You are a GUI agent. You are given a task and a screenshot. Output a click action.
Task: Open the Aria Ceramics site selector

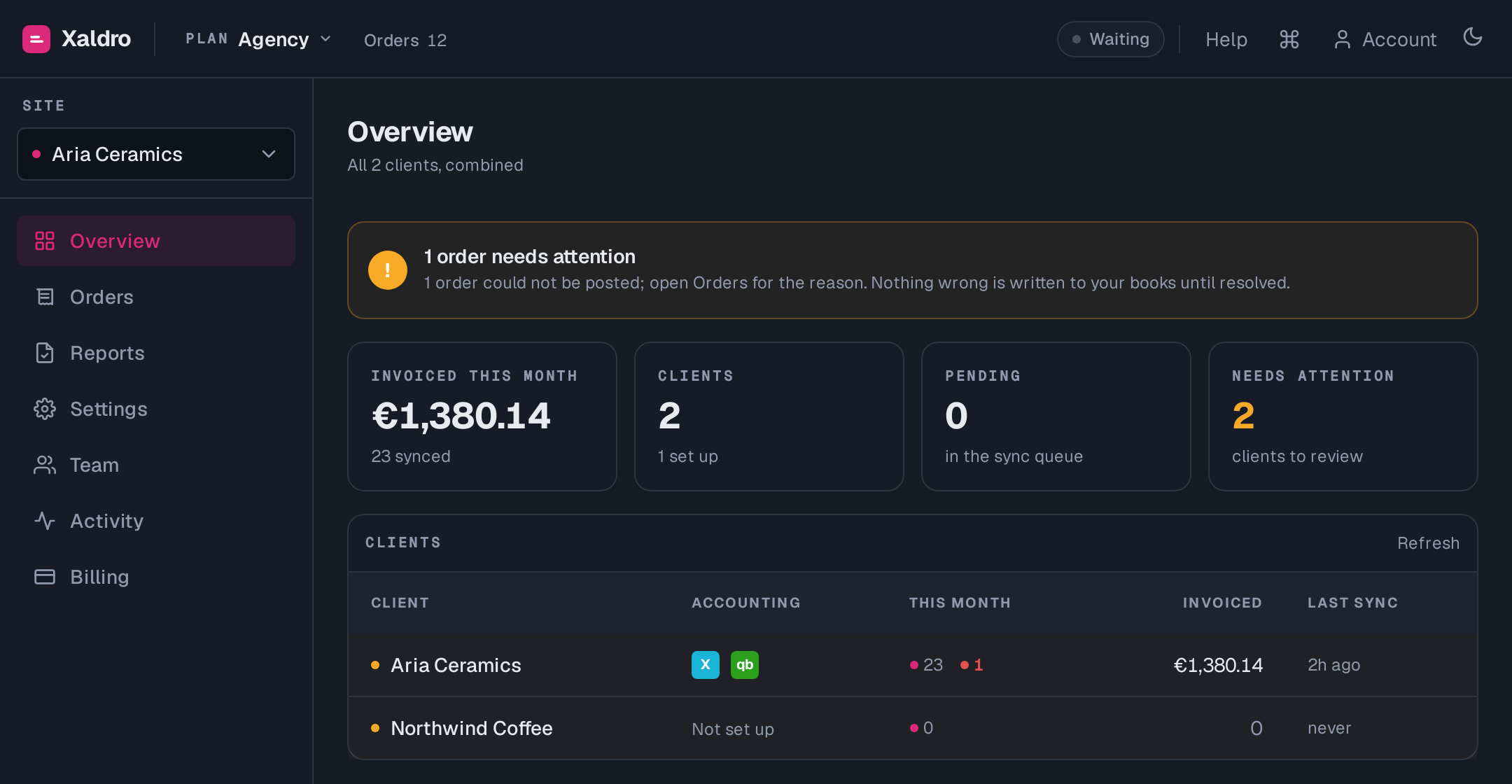click(x=156, y=154)
